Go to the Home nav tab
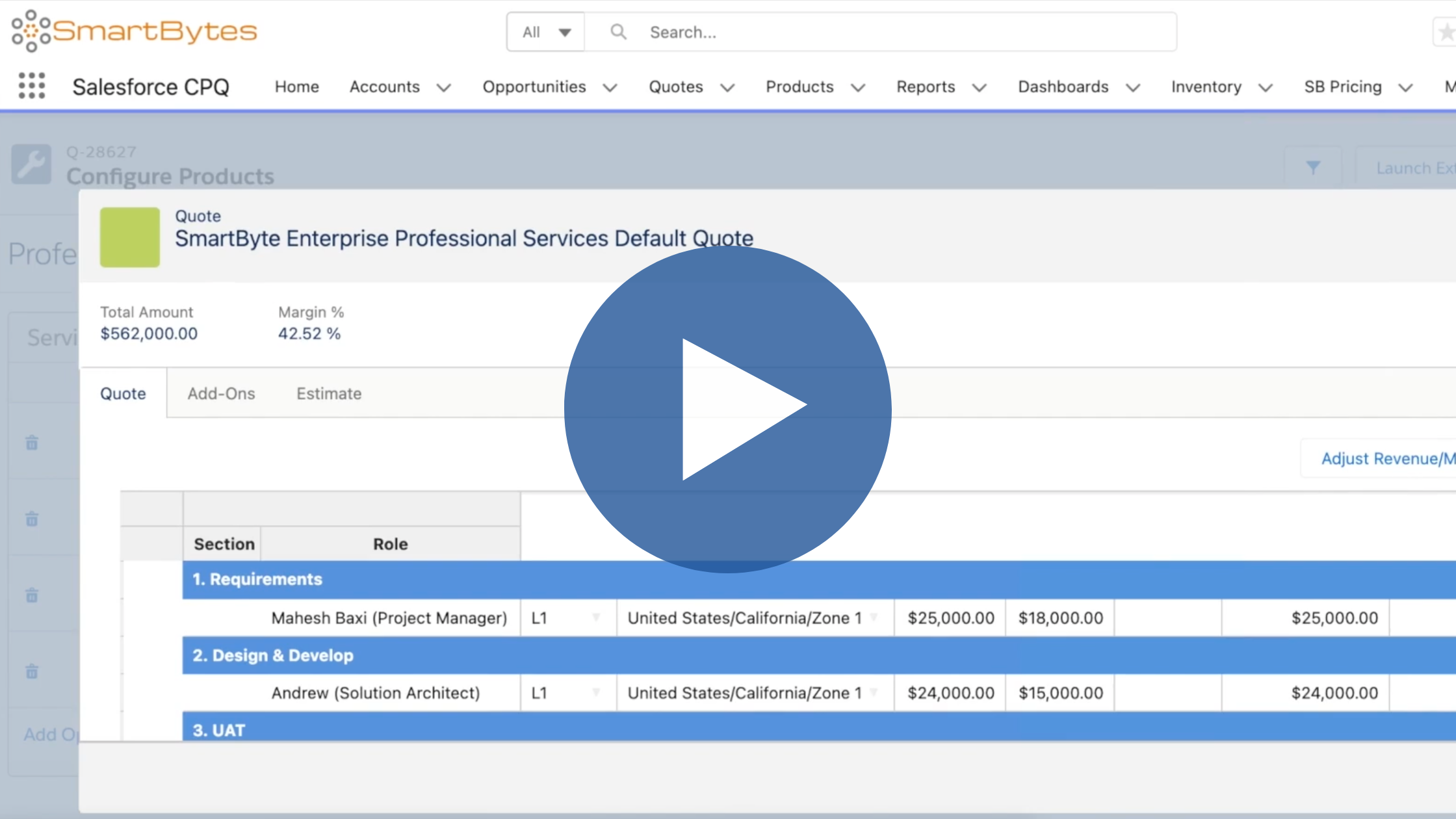The height and width of the screenshot is (819, 1456). click(x=297, y=86)
